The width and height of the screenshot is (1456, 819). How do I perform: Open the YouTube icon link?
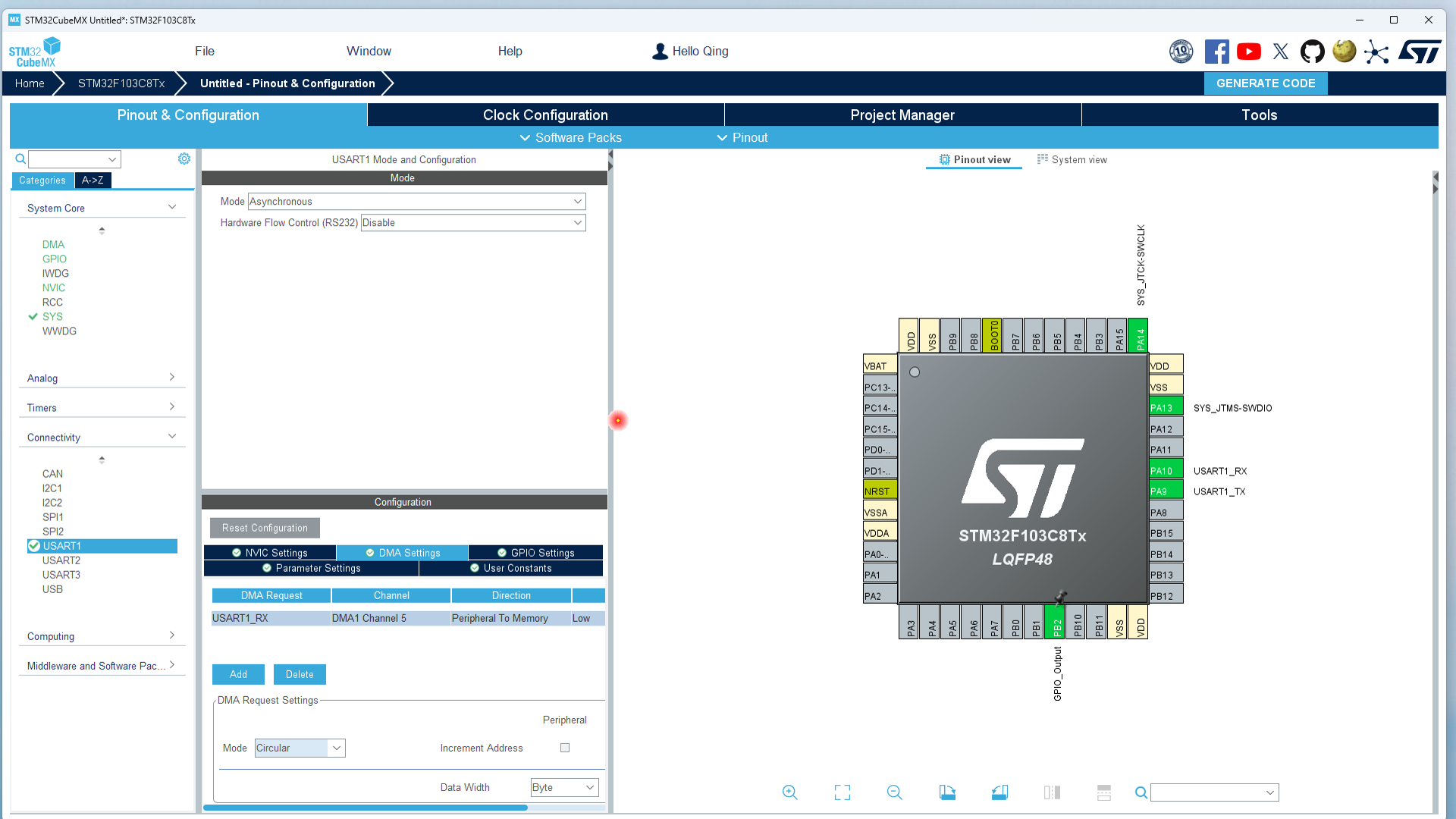coord(1249,52)
